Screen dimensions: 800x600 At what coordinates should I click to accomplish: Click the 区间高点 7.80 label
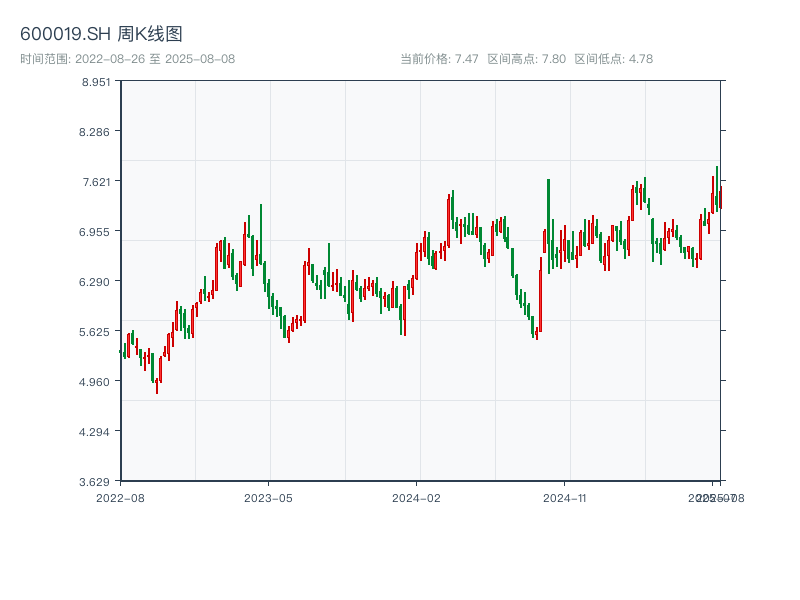click(x=526, y=59)
